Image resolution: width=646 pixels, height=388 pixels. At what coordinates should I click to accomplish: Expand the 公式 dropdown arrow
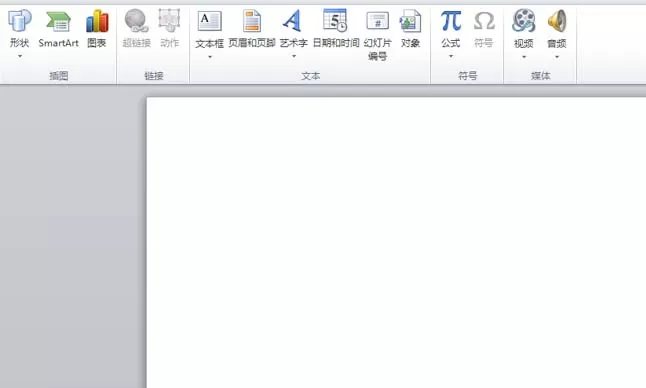tap(451, 56)
